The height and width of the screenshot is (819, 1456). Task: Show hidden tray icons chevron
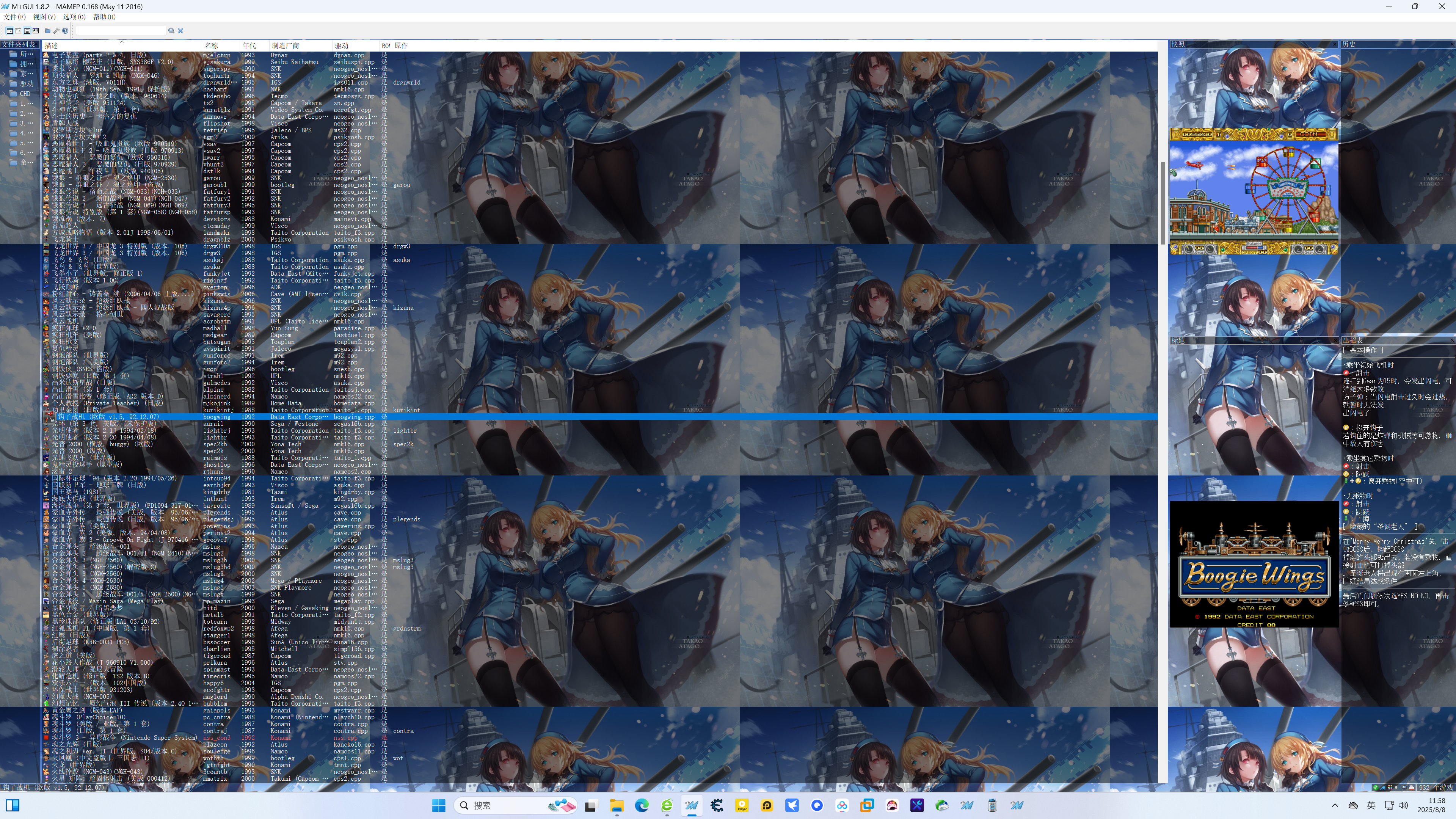(1335, 805)
